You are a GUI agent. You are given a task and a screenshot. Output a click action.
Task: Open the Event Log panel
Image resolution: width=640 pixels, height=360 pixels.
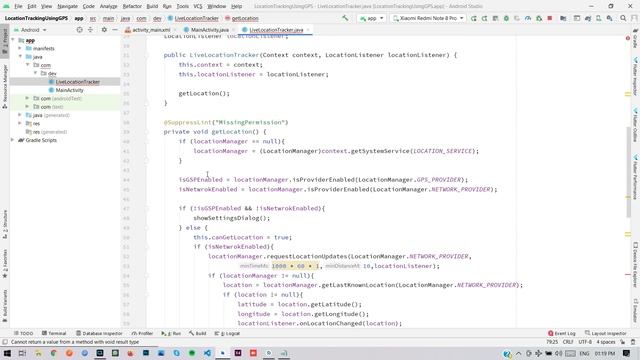[x=562, y=333]
